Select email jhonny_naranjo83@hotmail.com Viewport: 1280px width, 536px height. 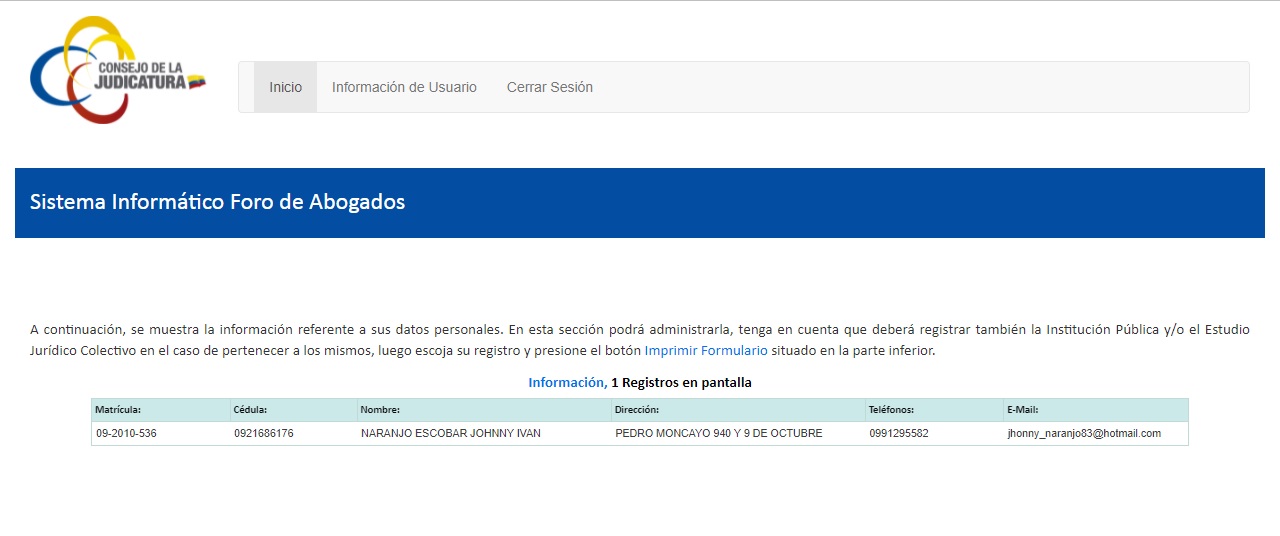tap(1084, 434)
